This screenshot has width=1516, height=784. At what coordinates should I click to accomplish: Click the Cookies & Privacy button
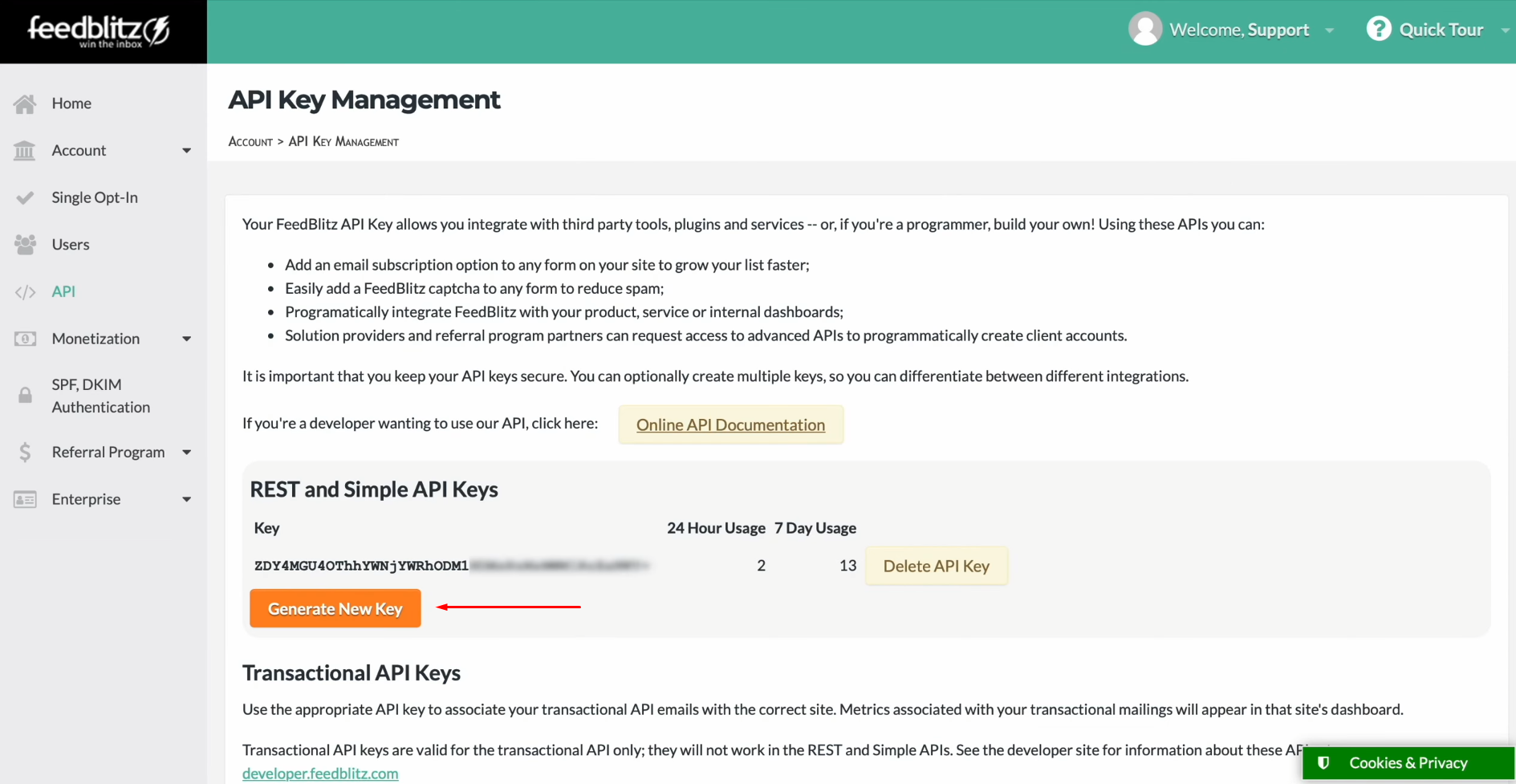(1408, 763)
